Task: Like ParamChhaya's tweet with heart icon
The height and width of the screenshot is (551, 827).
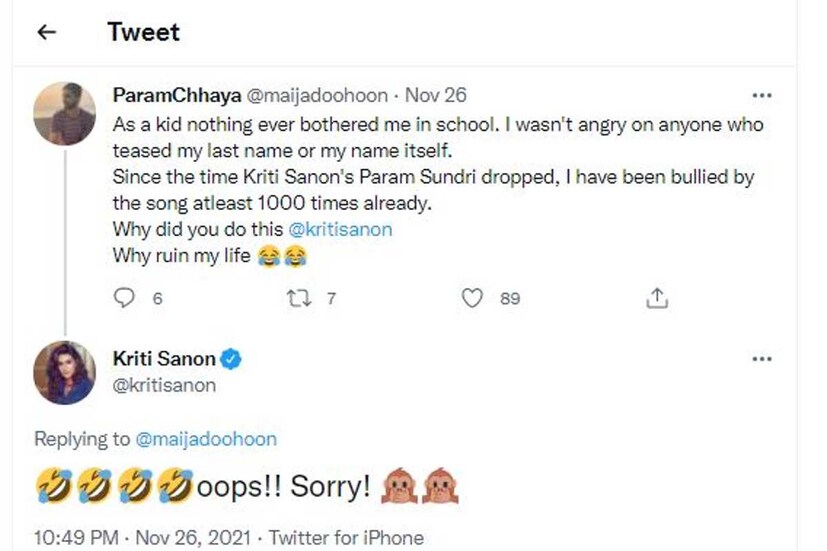Action: [474, 298]
